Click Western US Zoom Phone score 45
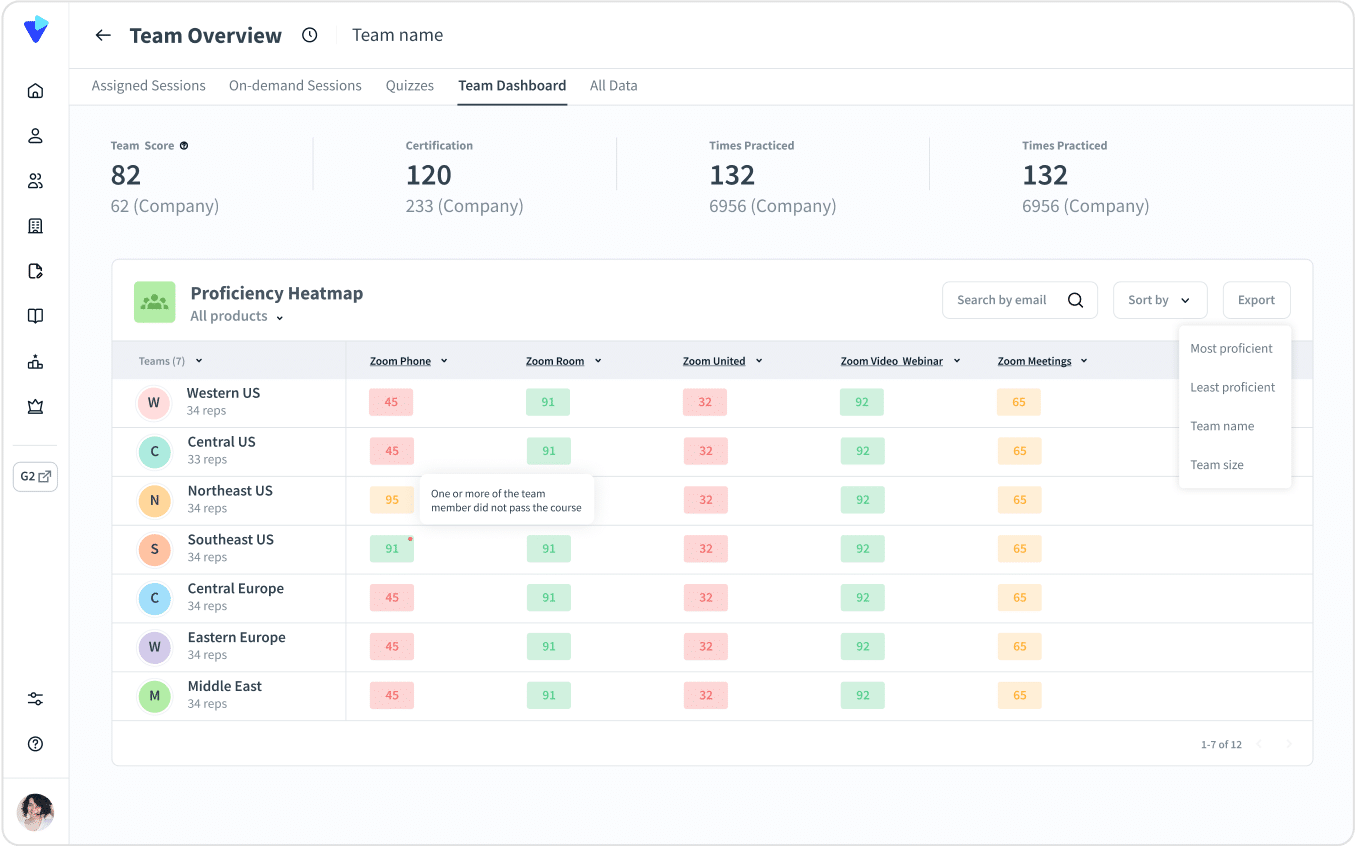Viewport: 1355px width, 846px height. pos(391,403)
